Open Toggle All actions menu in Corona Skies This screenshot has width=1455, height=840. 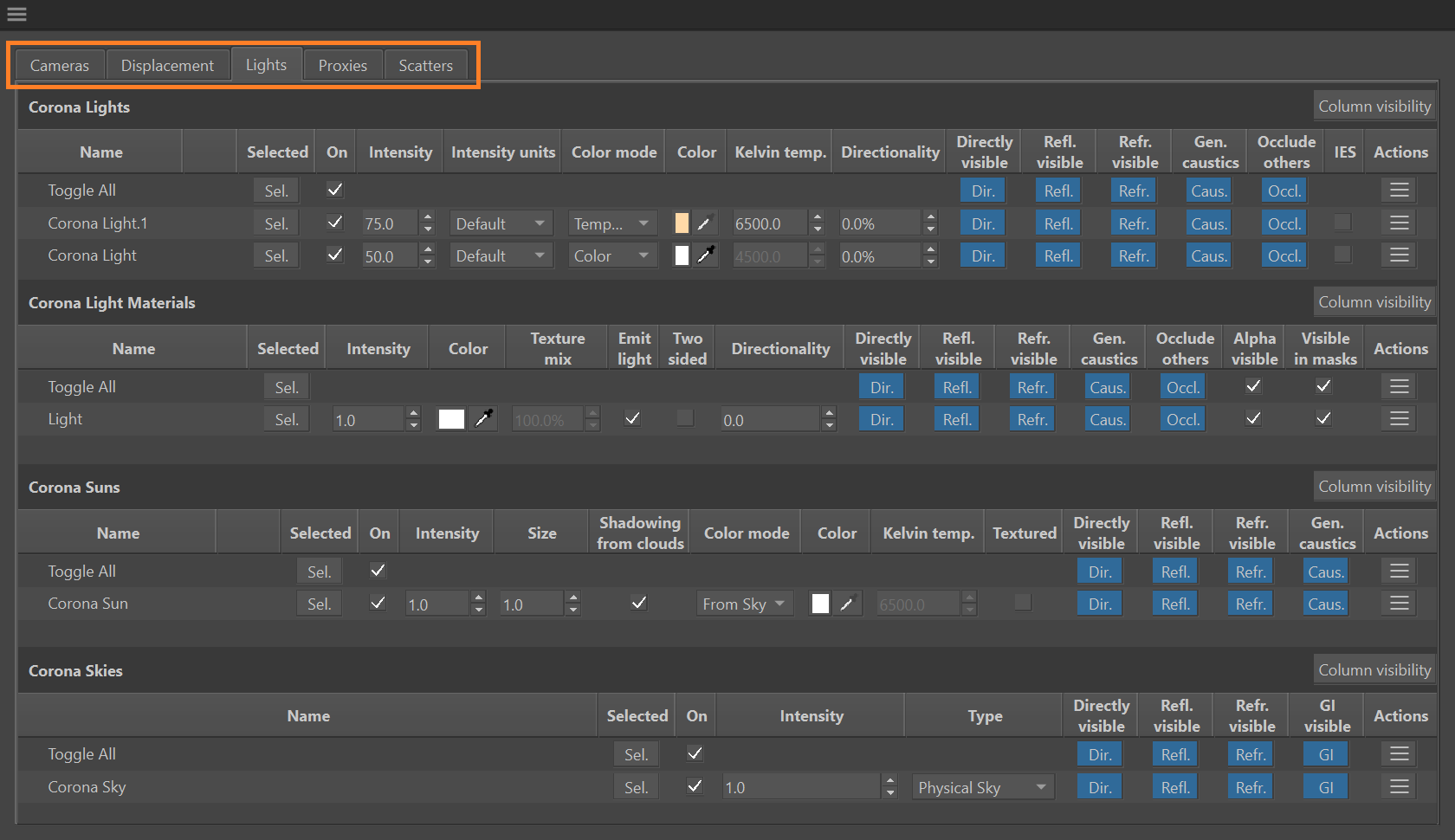pyautogui.click(x=1400, y=754)
